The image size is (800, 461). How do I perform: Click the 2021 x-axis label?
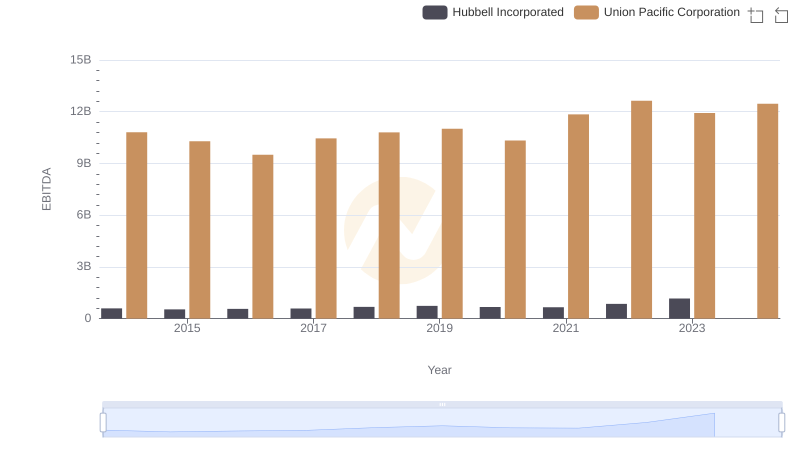click(566, 328)
